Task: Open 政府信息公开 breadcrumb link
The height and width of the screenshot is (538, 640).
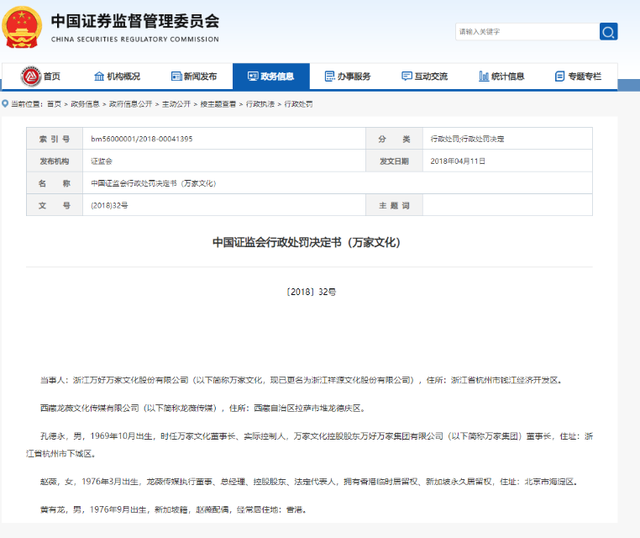Action: (x=131, y=104)
